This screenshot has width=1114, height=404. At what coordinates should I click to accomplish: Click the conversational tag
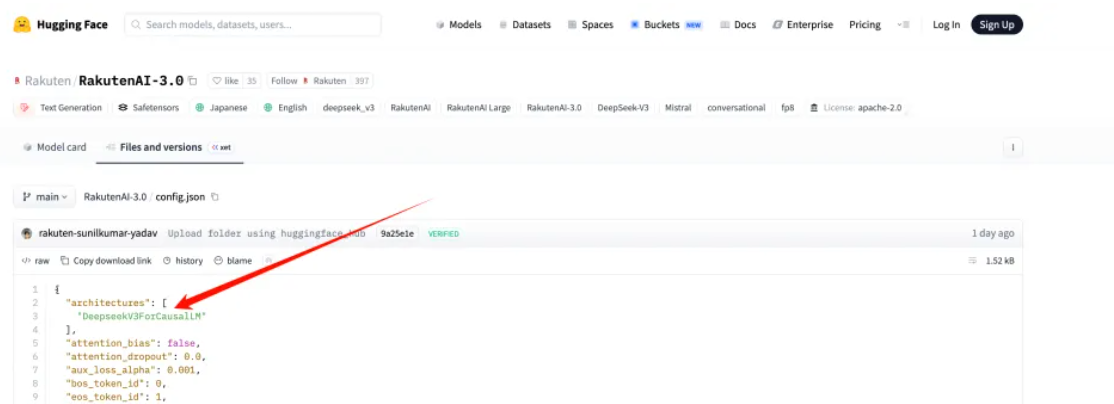click(x=736, y=108)
